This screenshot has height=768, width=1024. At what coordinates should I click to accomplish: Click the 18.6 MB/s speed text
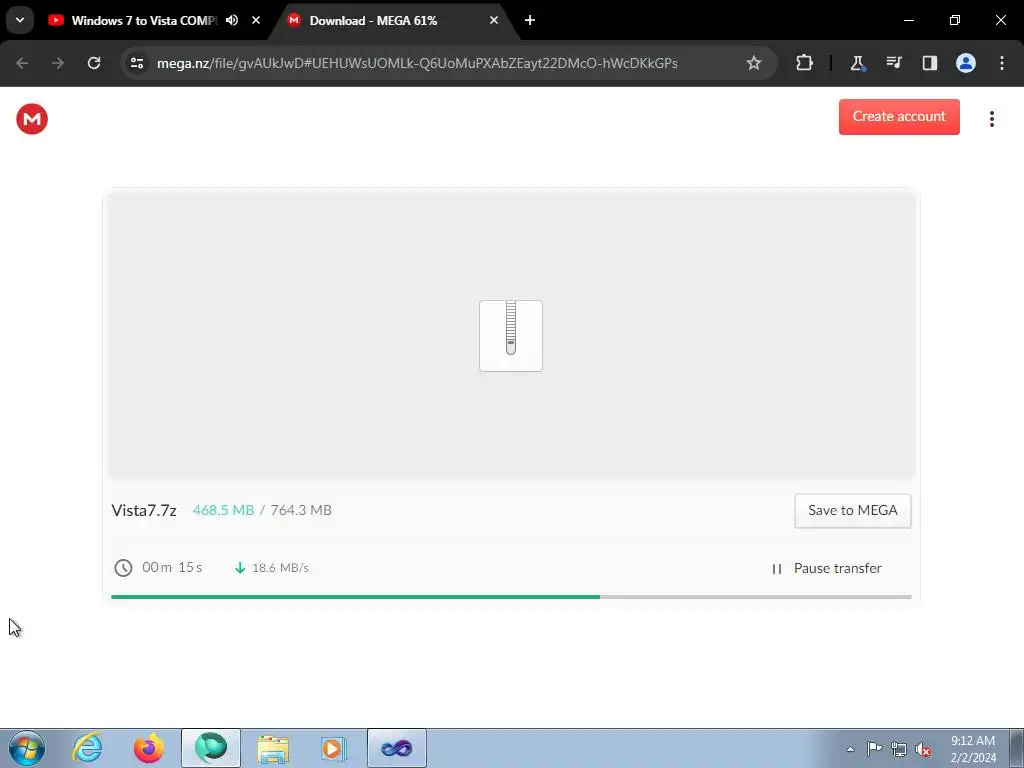click(x=280, y=568)
